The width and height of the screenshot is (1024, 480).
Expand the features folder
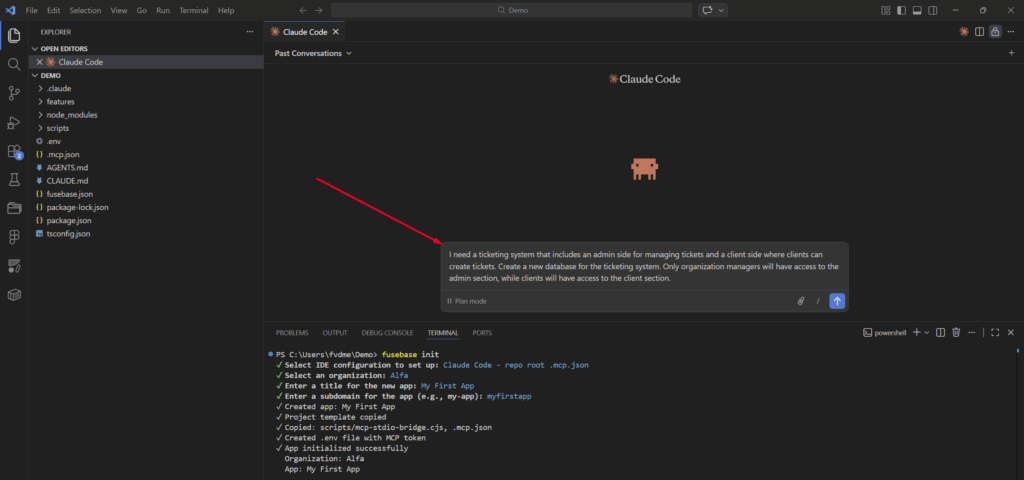(x=60, y=102)
